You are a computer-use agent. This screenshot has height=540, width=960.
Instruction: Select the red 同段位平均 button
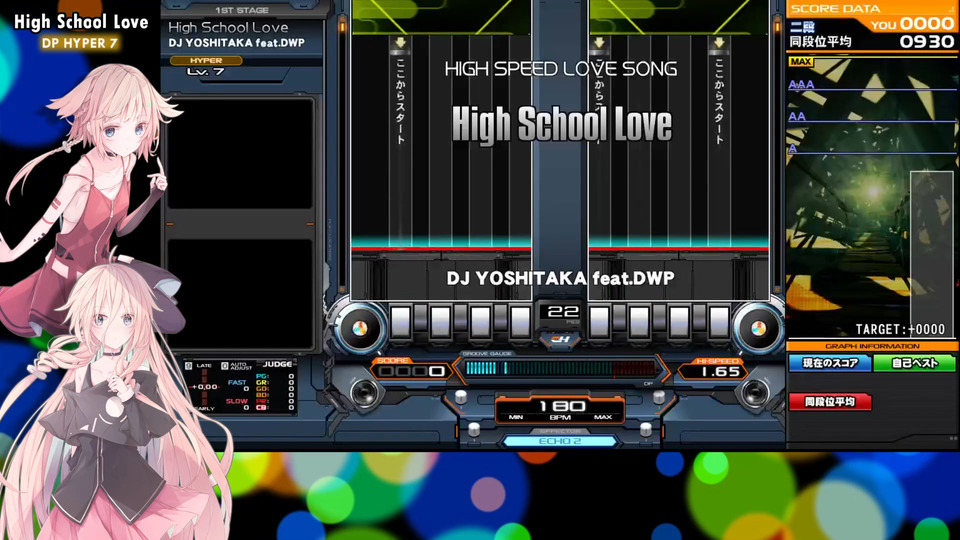(x=830, y=402)
